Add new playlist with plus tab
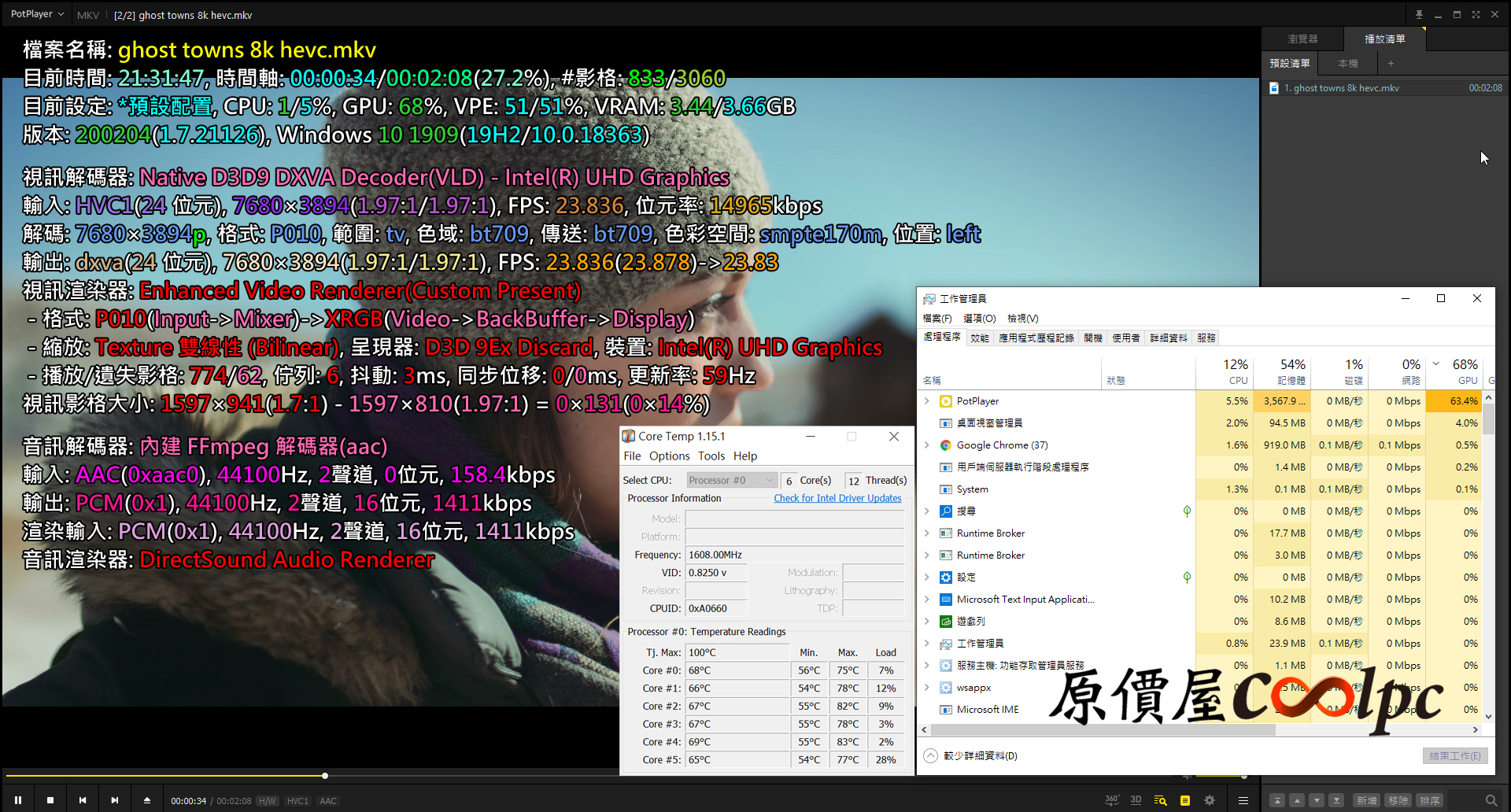The image size is (1511, 812). 1391,64
